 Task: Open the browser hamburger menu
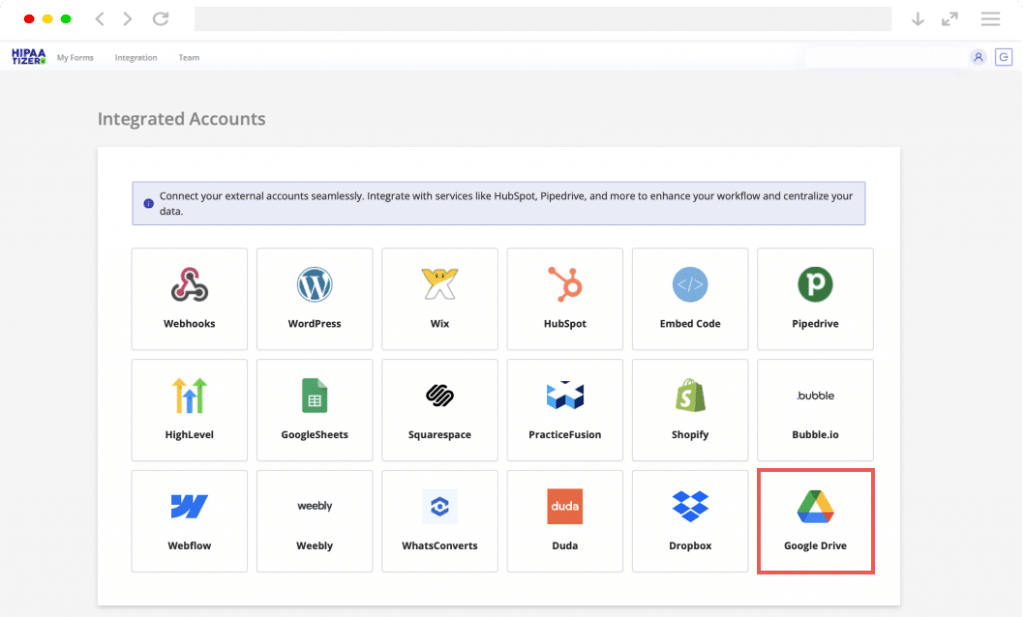pyautogui.click(x=991, y=19)
